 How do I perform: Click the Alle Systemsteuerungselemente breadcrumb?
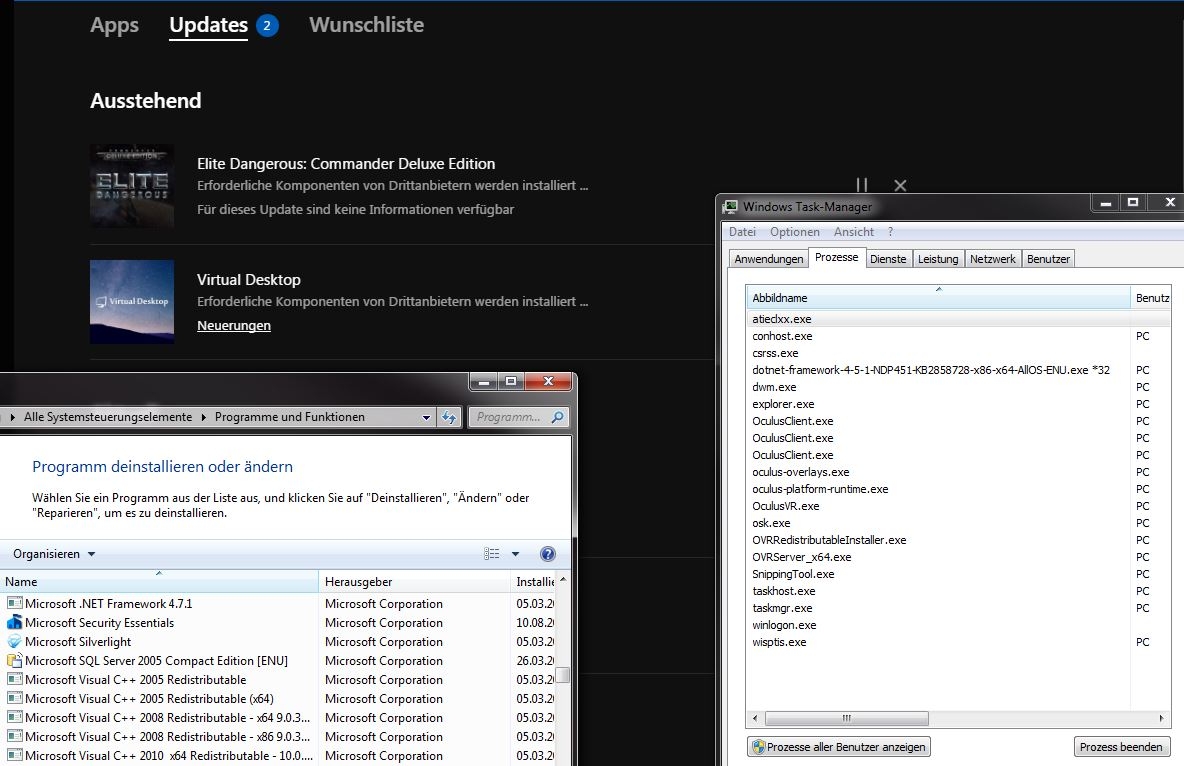click(108, 417)
